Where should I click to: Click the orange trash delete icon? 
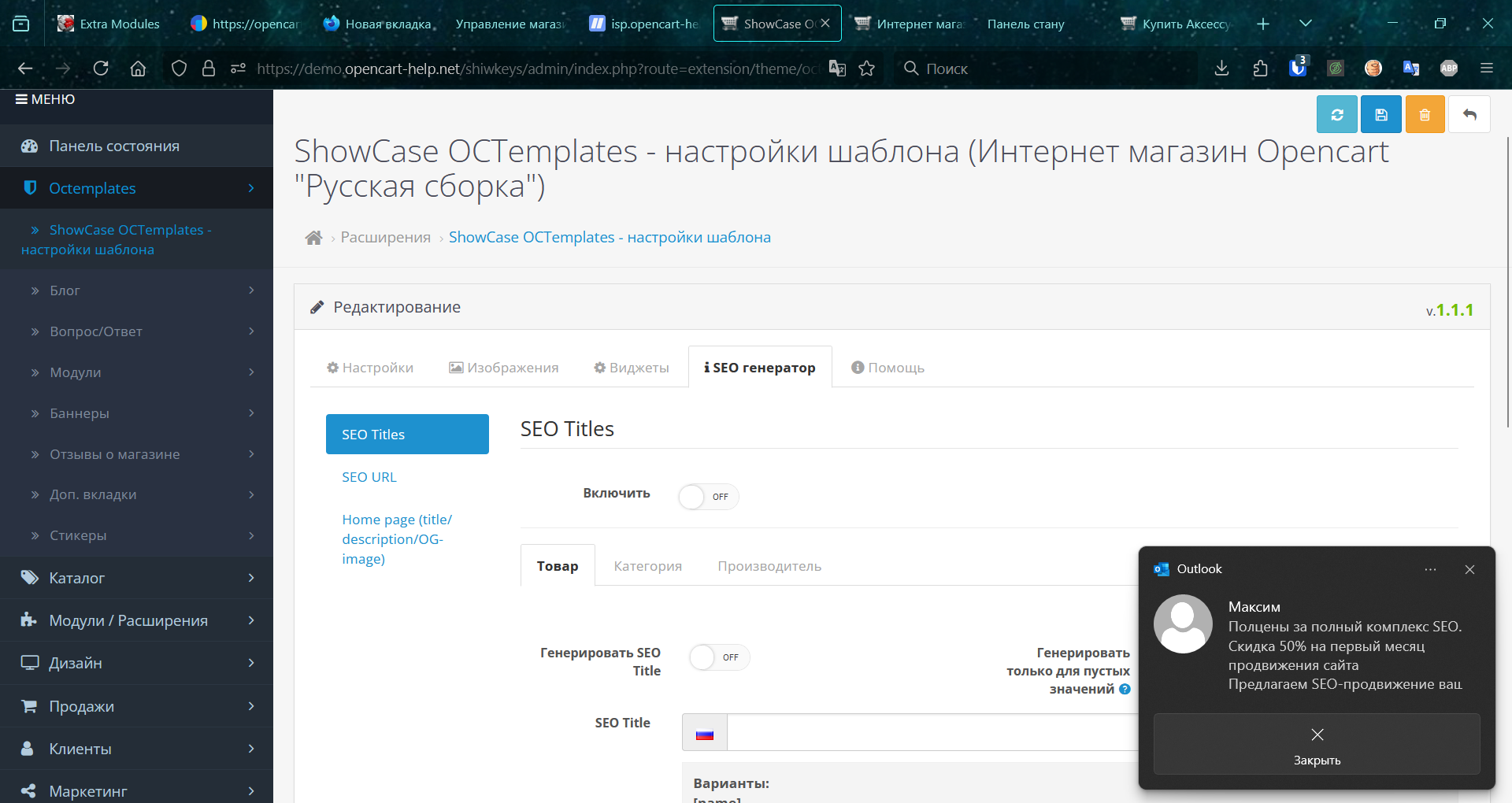click(x=1425, y=115)
